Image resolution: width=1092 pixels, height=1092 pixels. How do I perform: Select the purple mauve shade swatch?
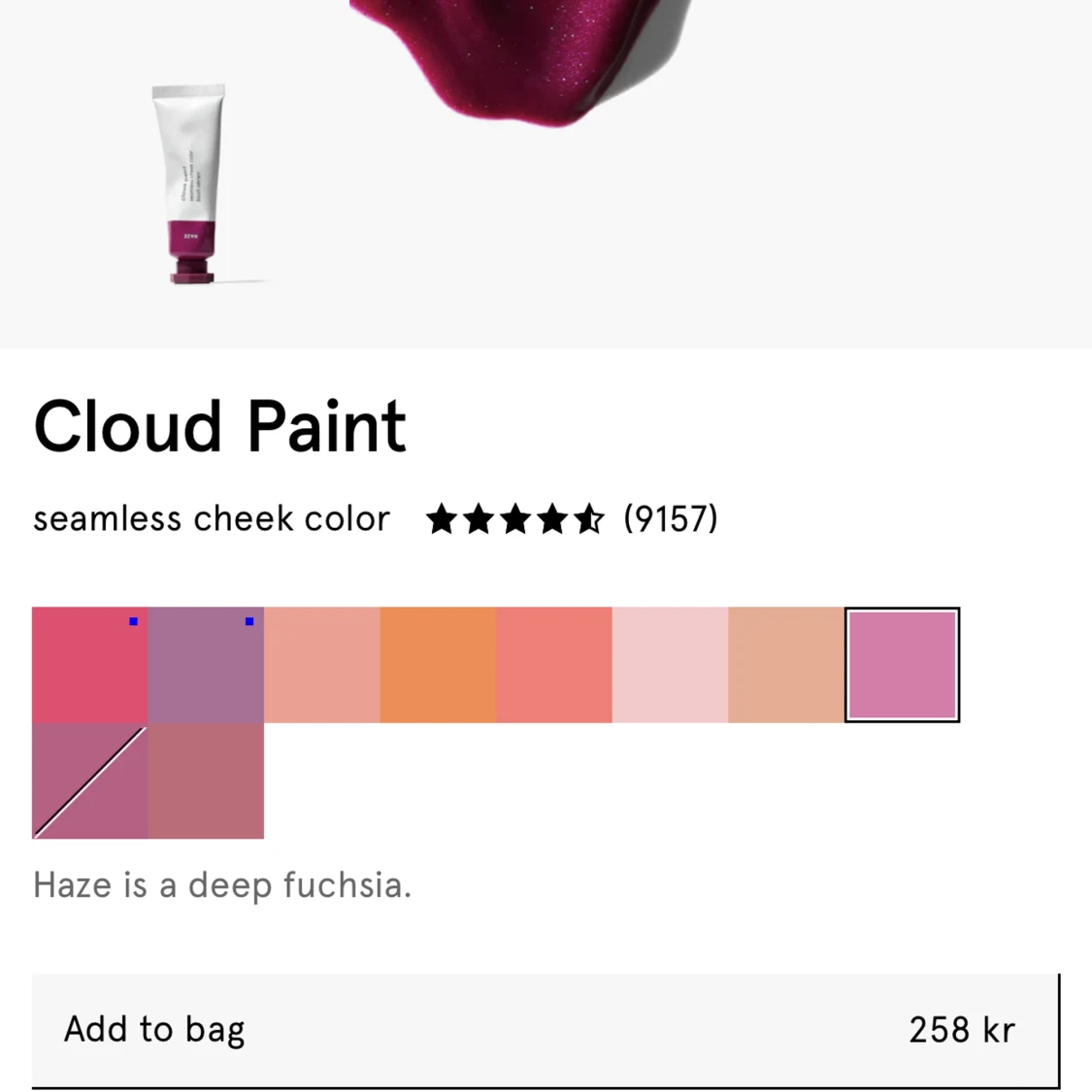[x=206, y=664]
